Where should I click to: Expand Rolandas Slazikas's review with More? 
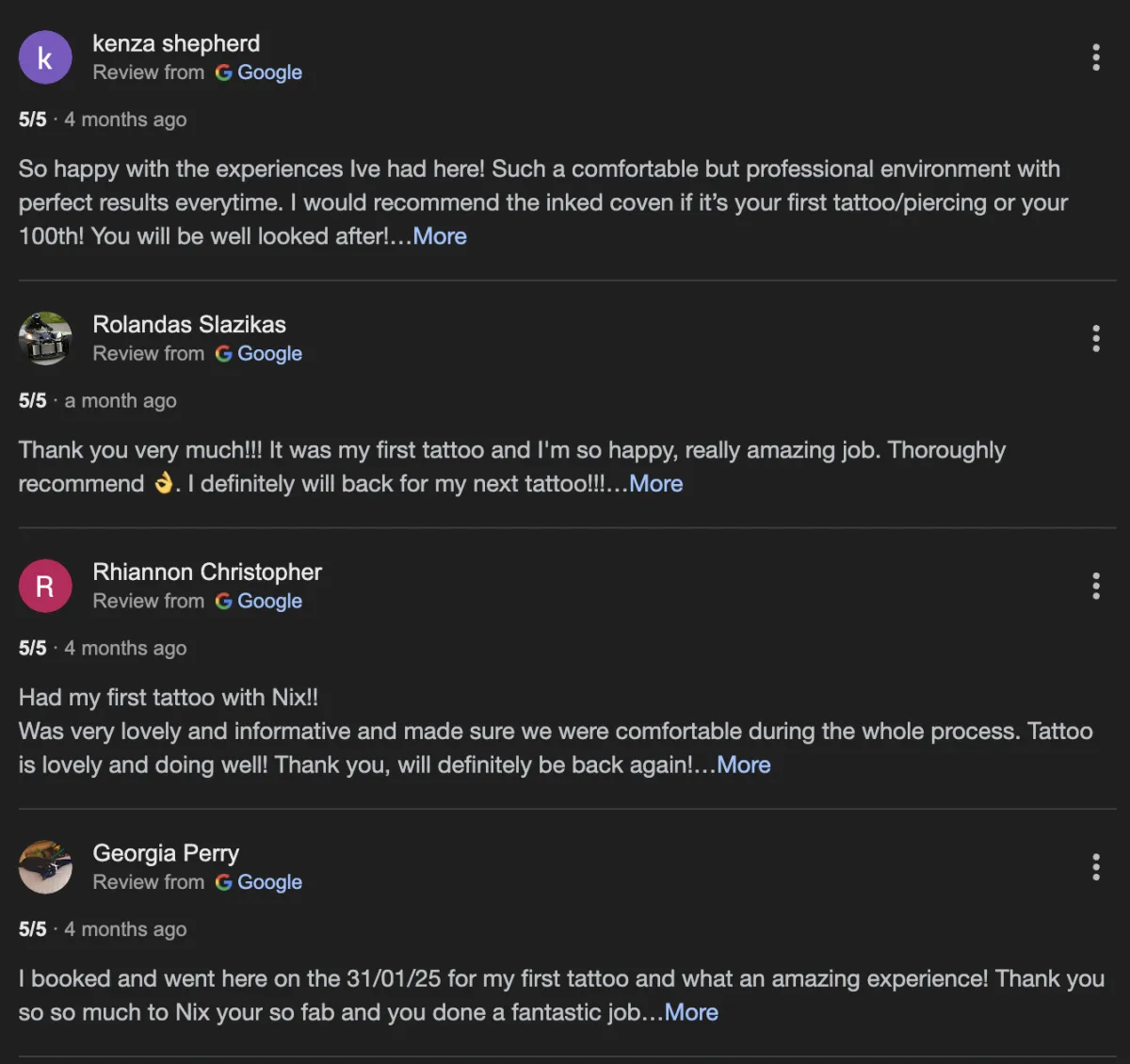(656, 484)
